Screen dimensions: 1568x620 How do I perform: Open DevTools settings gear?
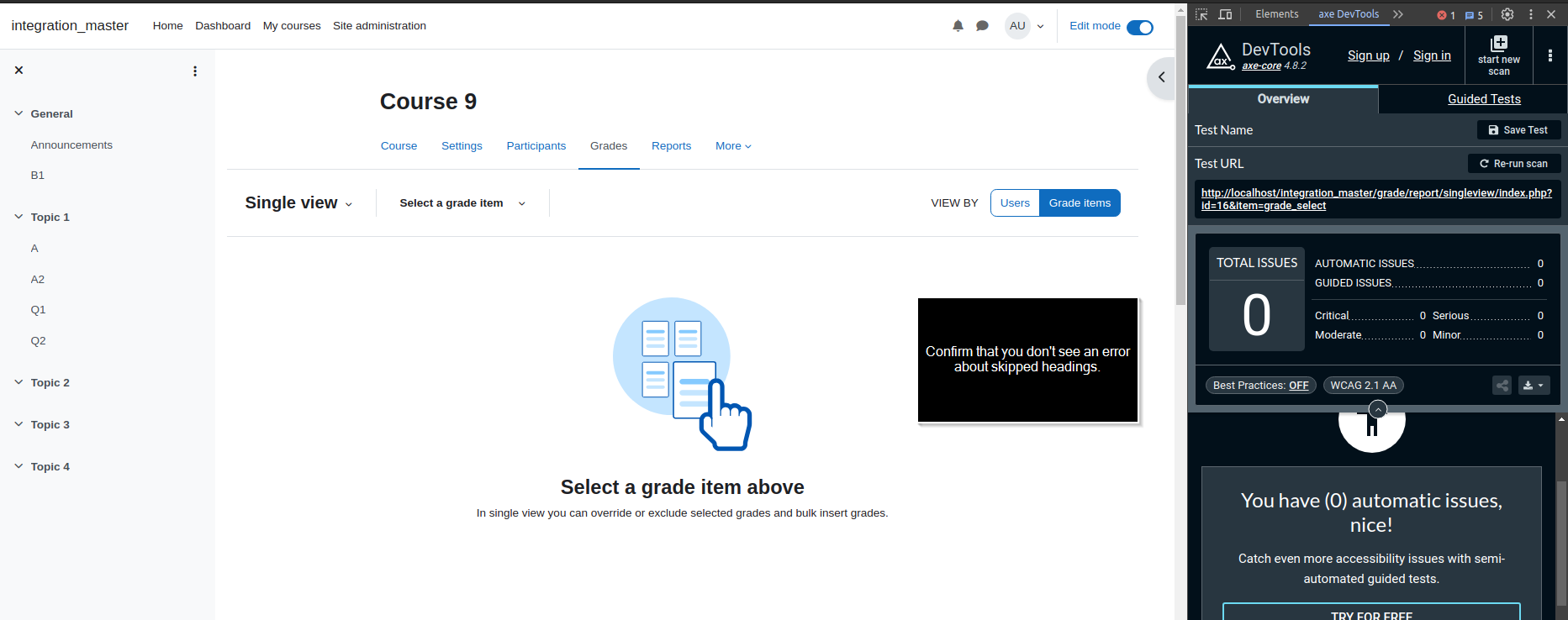(x=1507, y=14)
